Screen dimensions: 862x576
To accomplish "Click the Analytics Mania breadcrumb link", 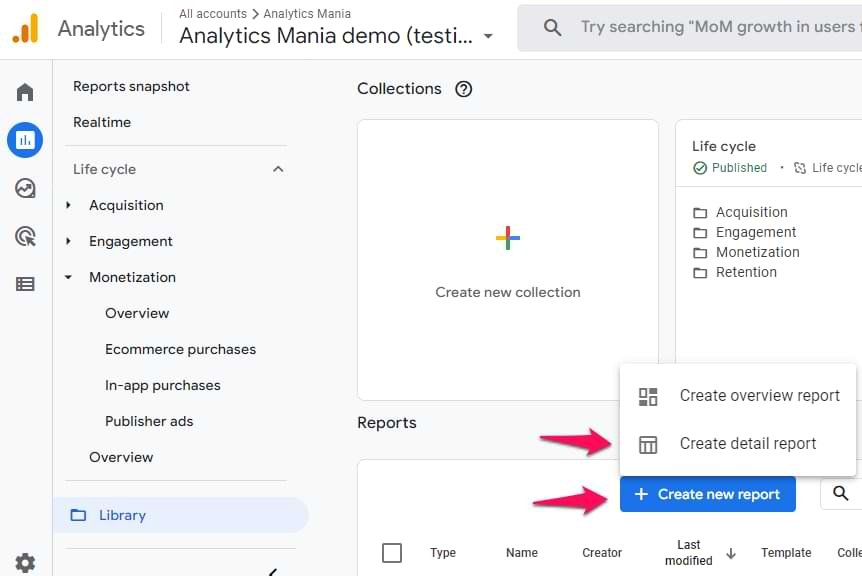I will [x=307, y=14].
